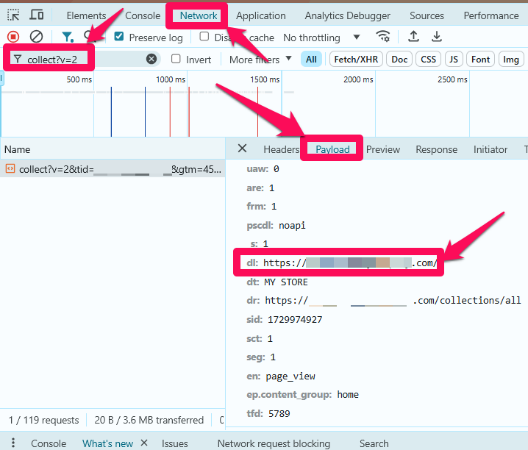528x450 pixels.
Task: Click the 1000 ms timeline marker
Action: 170,79
